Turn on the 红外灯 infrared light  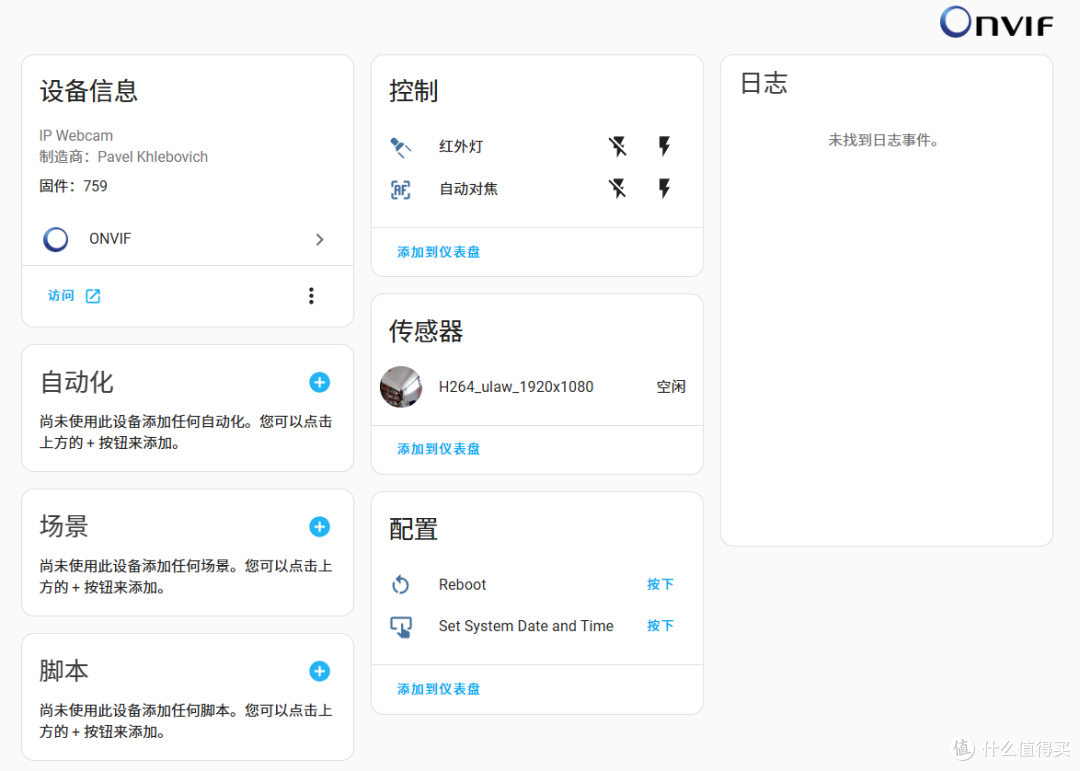click(664, 146)
